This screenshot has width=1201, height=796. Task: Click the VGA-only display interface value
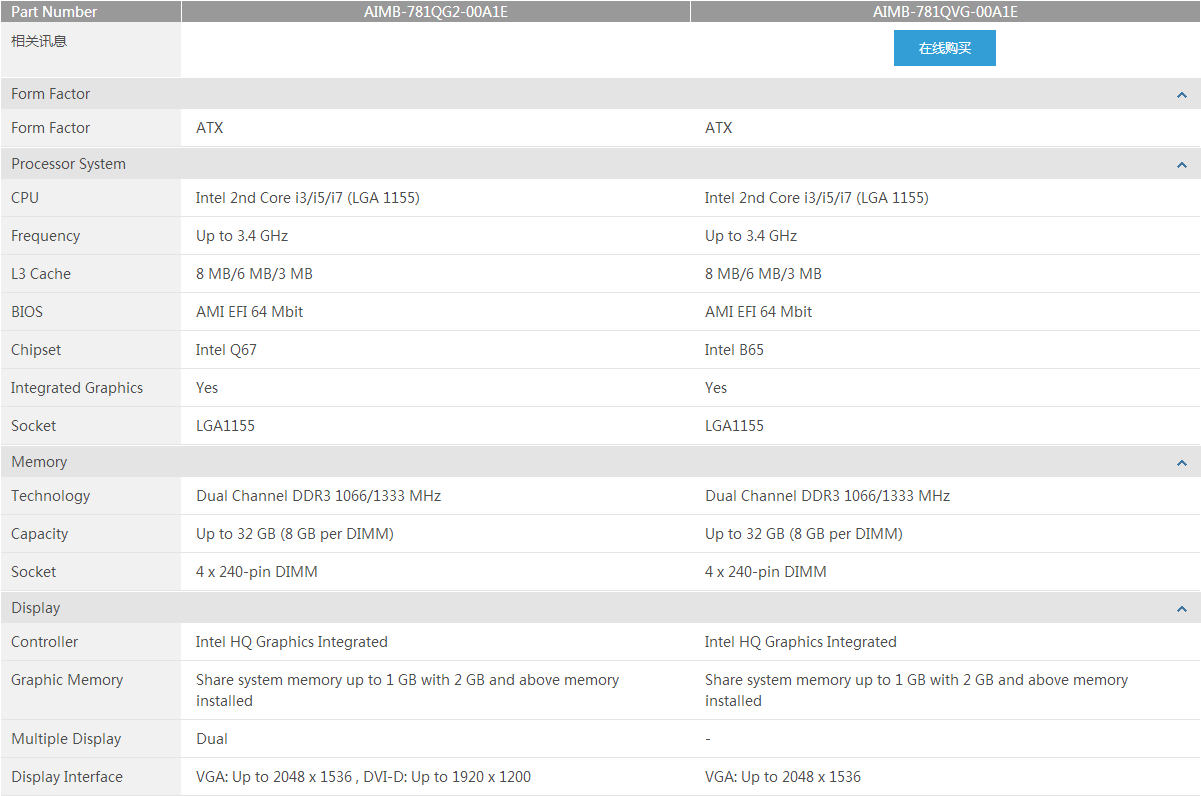[x=783, y=777]
